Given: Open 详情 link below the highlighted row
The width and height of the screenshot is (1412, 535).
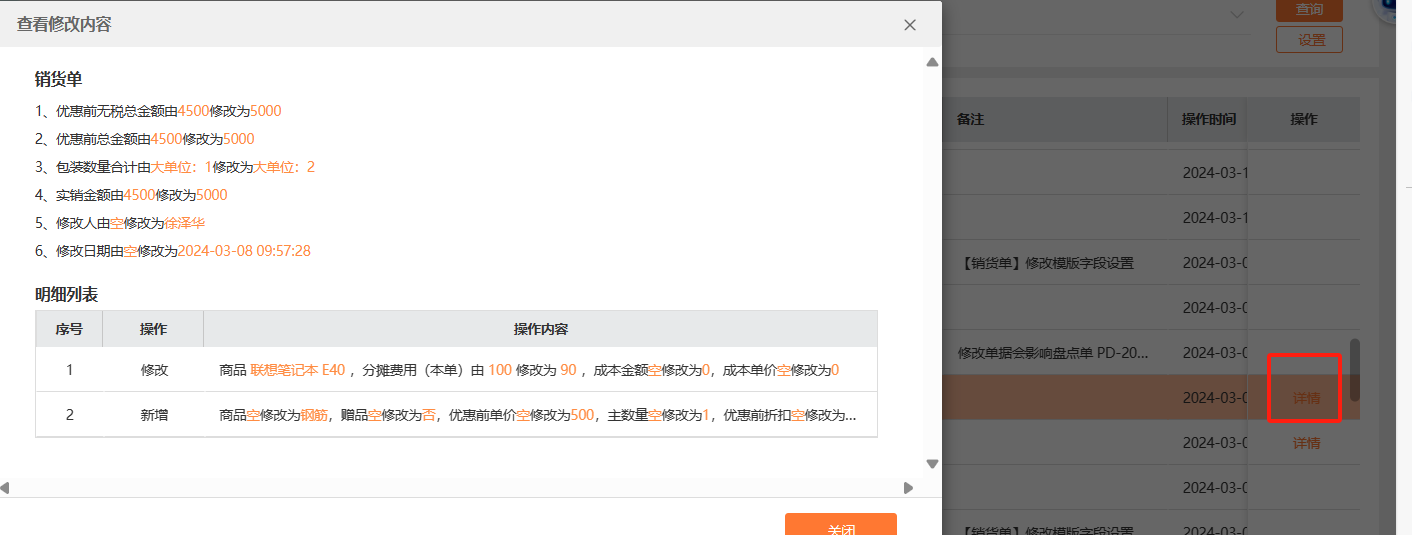Looking at the screenshot, I should tap(1306, 443).
